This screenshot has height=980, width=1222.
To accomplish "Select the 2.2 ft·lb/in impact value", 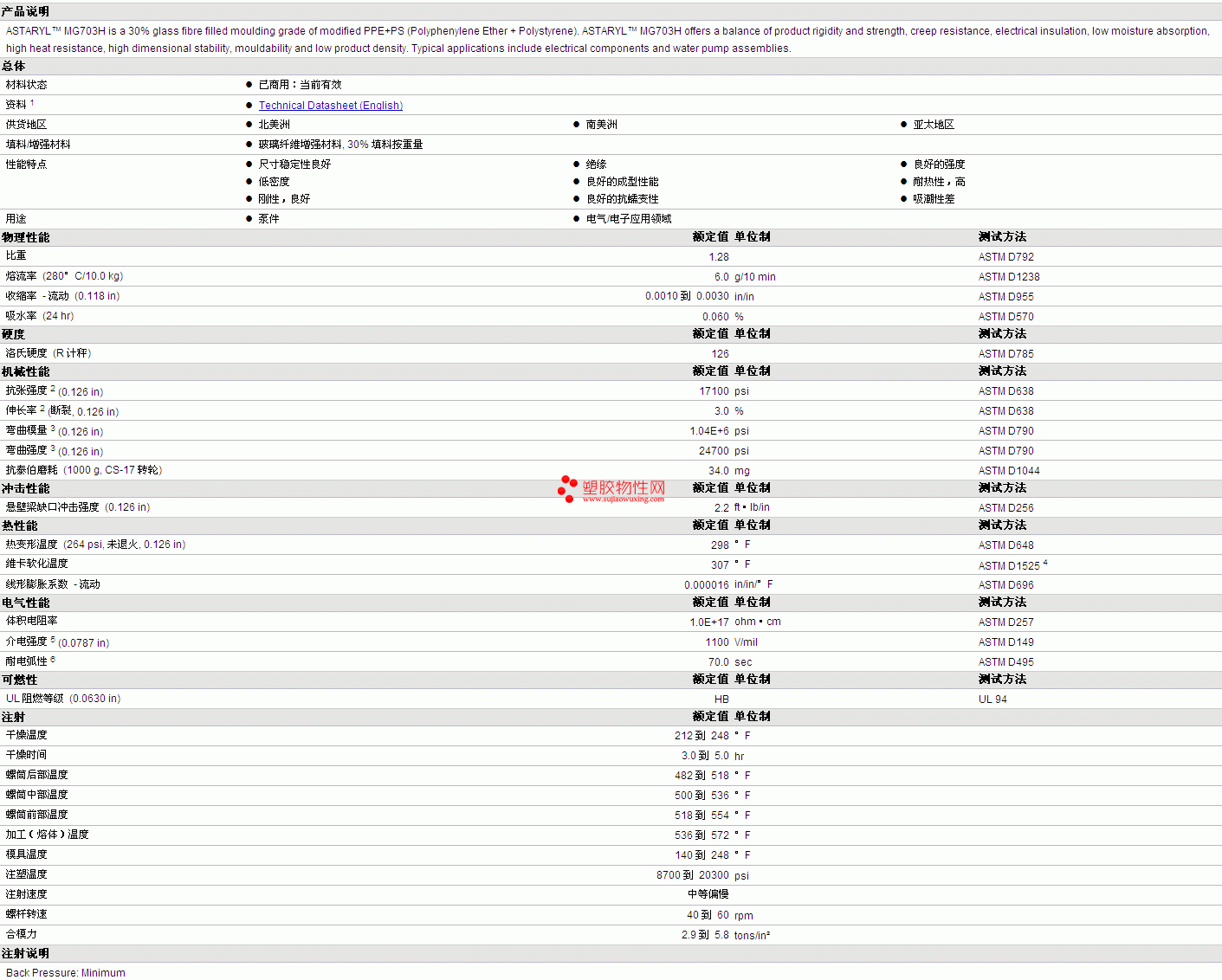I will (x=742, y=508).
